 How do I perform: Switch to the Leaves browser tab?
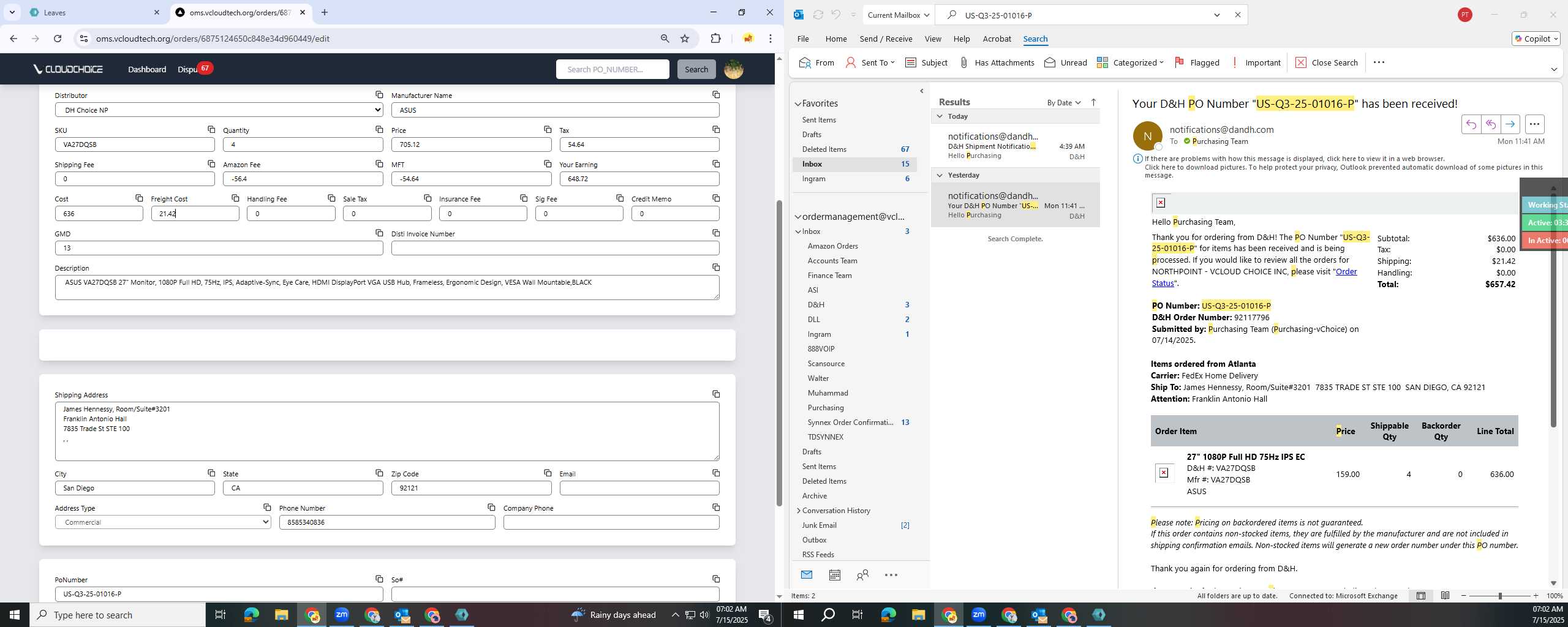pos(95,12)
